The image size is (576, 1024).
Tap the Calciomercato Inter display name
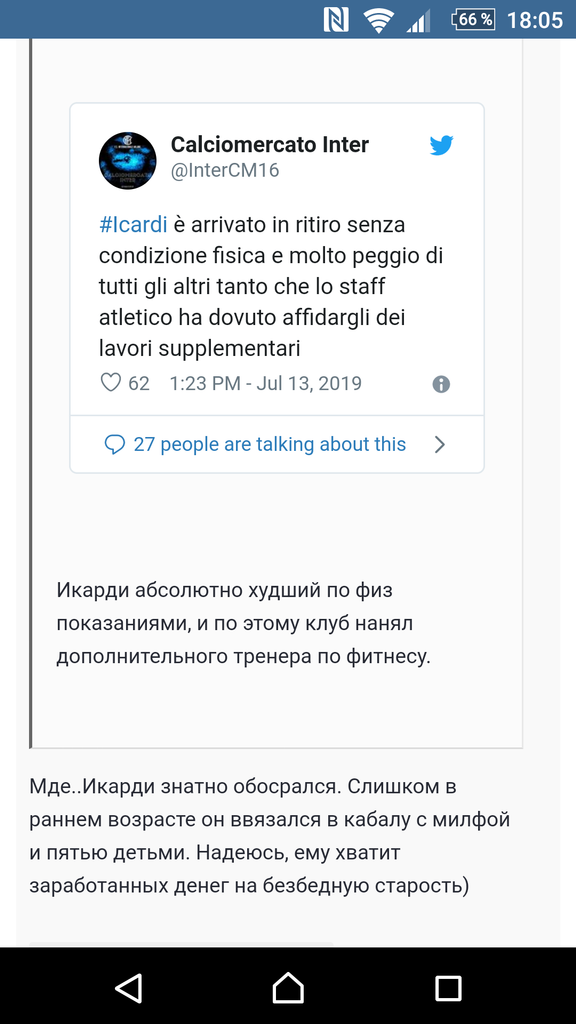(271, 144)
